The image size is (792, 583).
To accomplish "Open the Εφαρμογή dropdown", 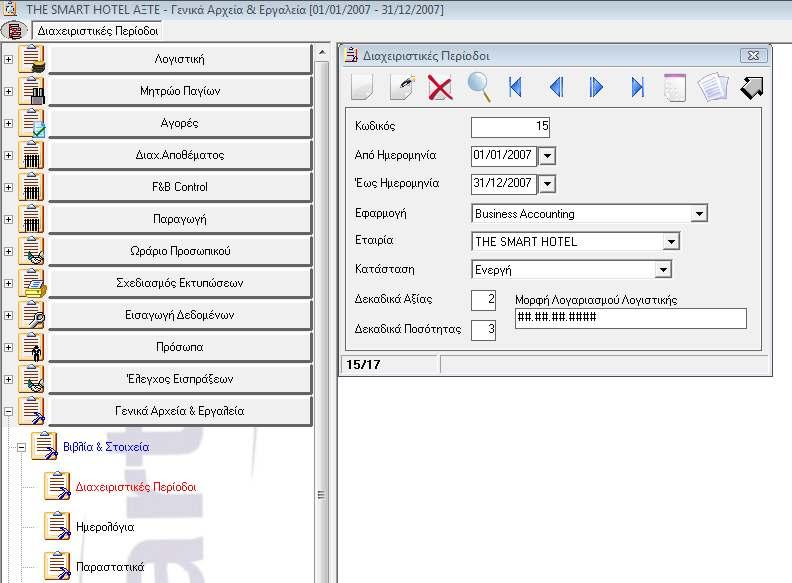I will tap(699, 214).
